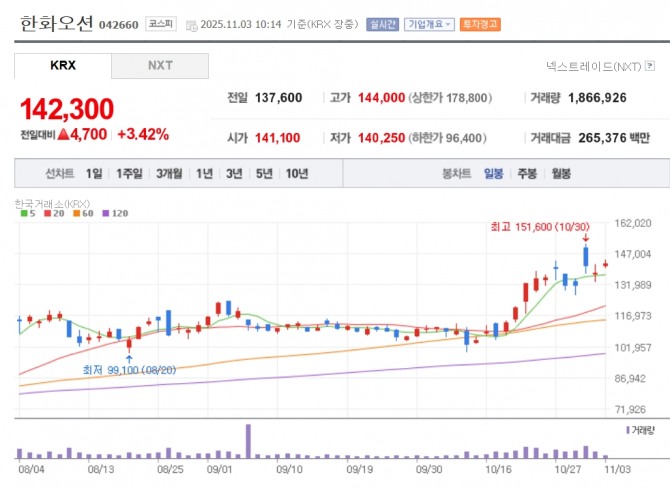Click the 162,020 price axis label
Screen dimensions: 670x490
[x=633, y=223]
